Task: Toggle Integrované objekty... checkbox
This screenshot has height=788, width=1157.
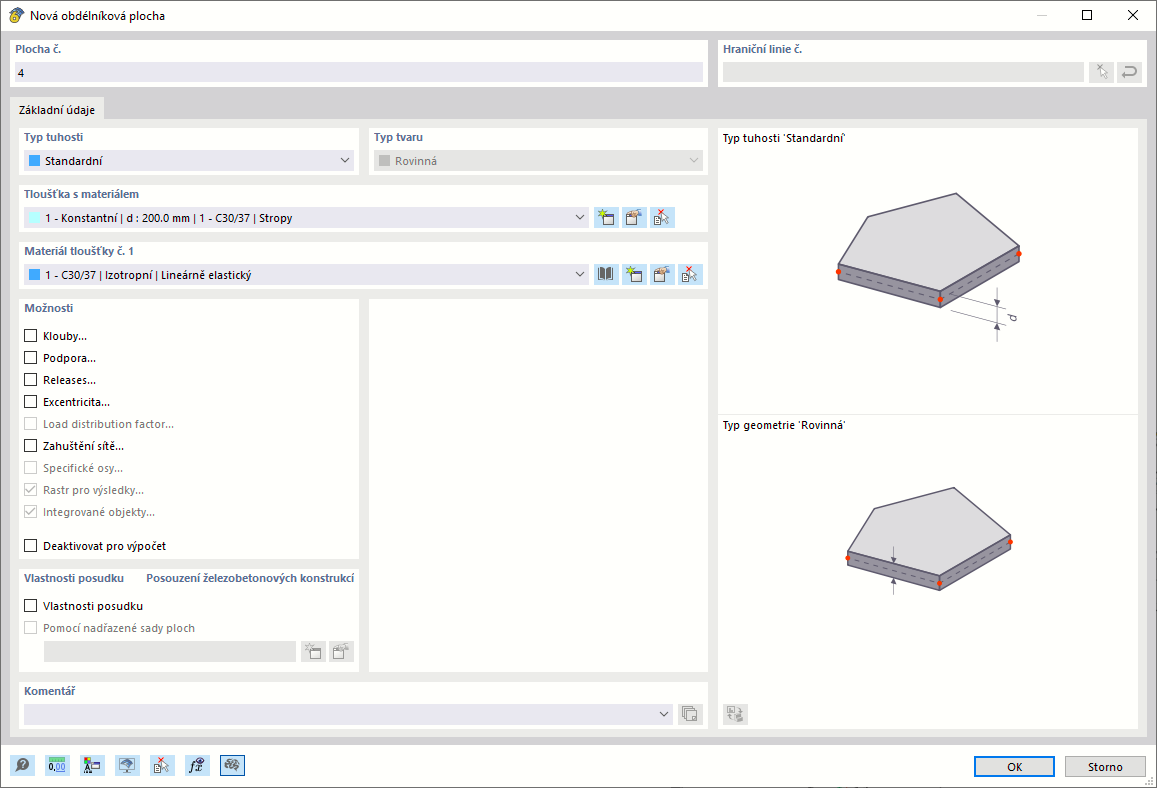Action: tap(30, 512)
